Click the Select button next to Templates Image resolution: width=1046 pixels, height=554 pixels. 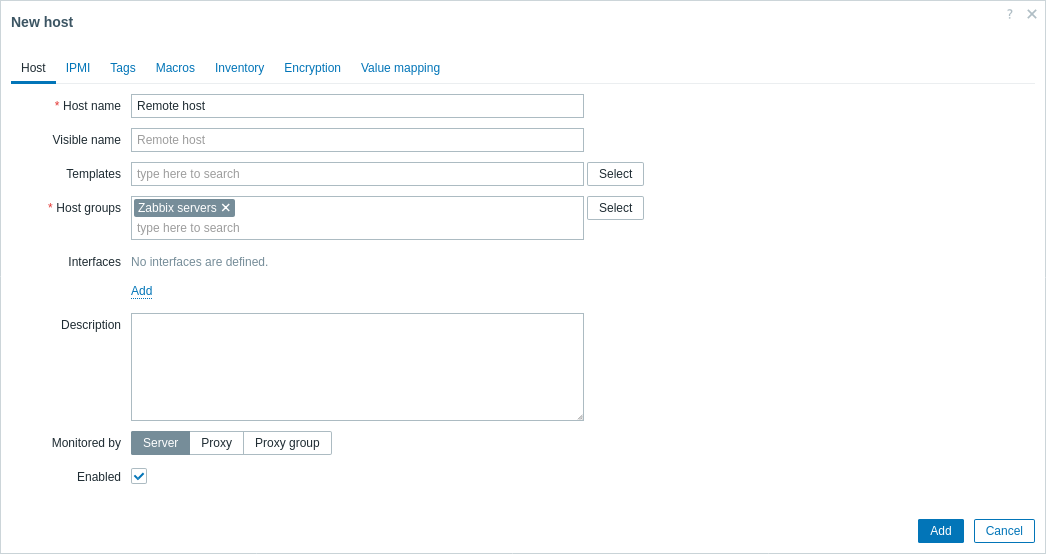click(x=616, y=174)
